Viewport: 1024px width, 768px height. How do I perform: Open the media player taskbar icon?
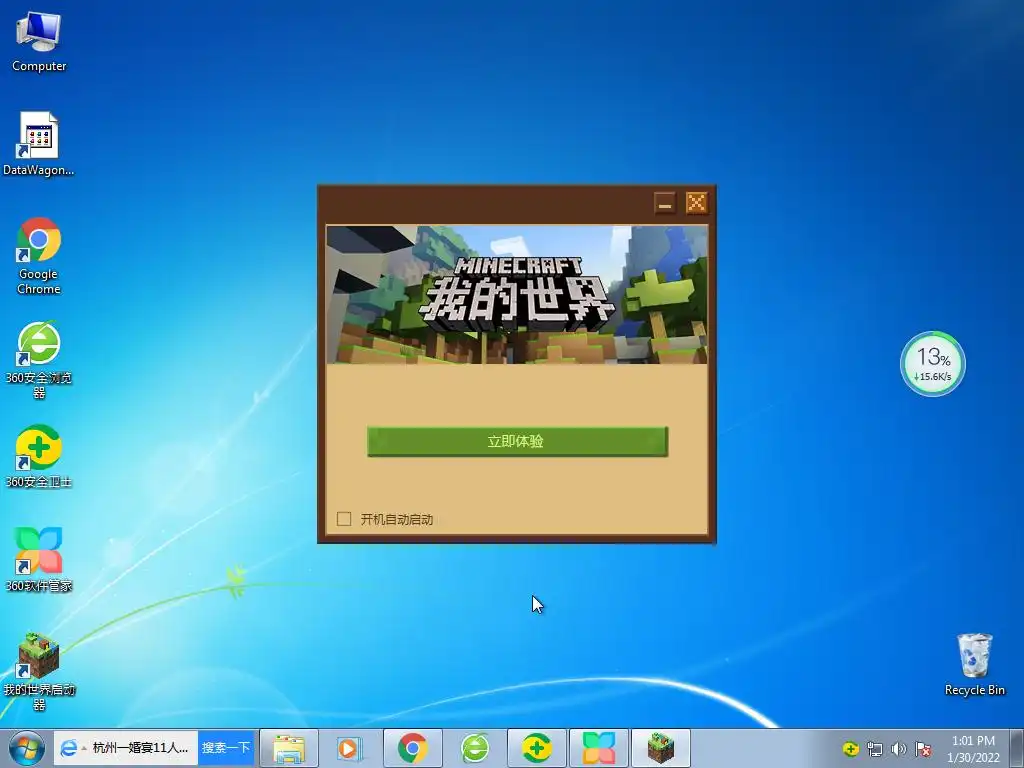pyautogui.click(x=351, y=748)
